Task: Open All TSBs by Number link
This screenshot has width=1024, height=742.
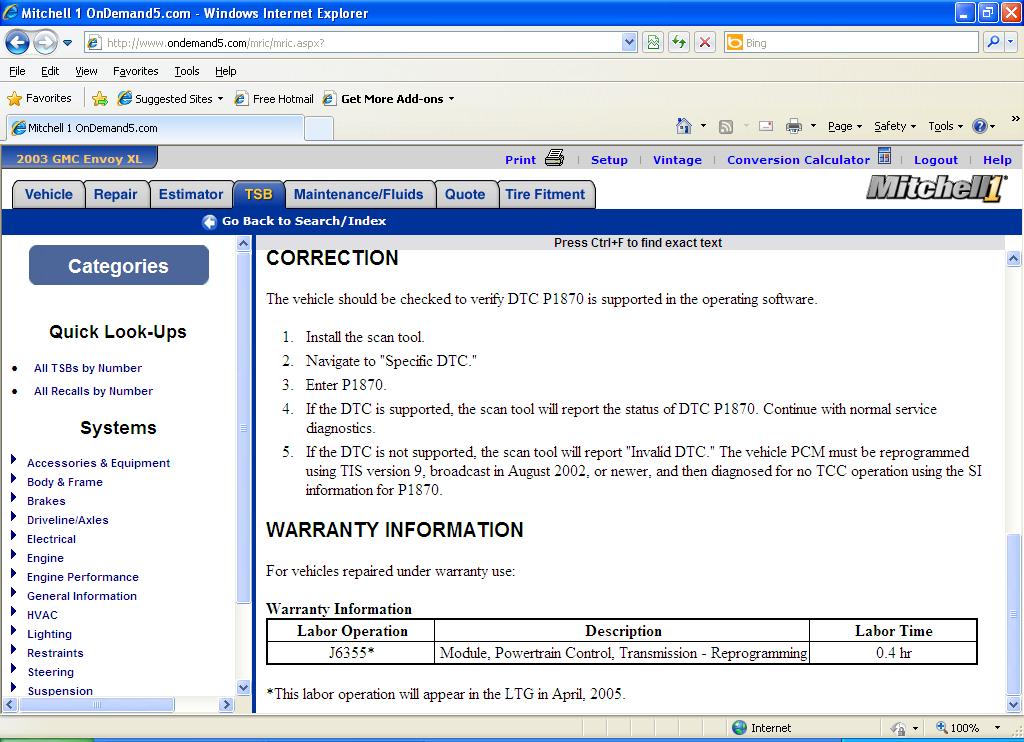Action: (x=88, y=368)
